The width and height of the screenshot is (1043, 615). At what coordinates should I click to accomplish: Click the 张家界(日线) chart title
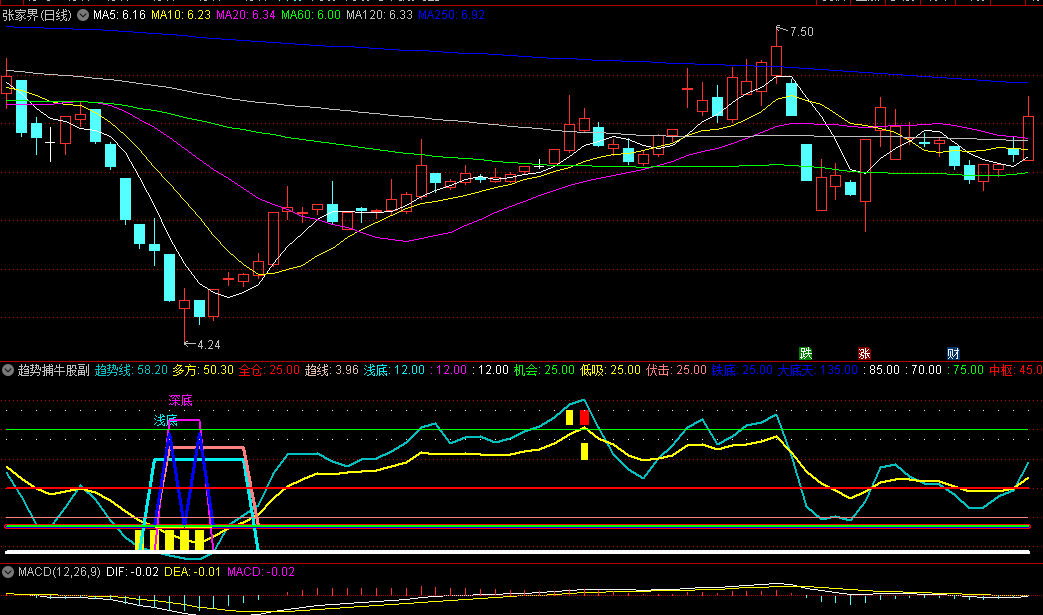[x=37, y=15]
